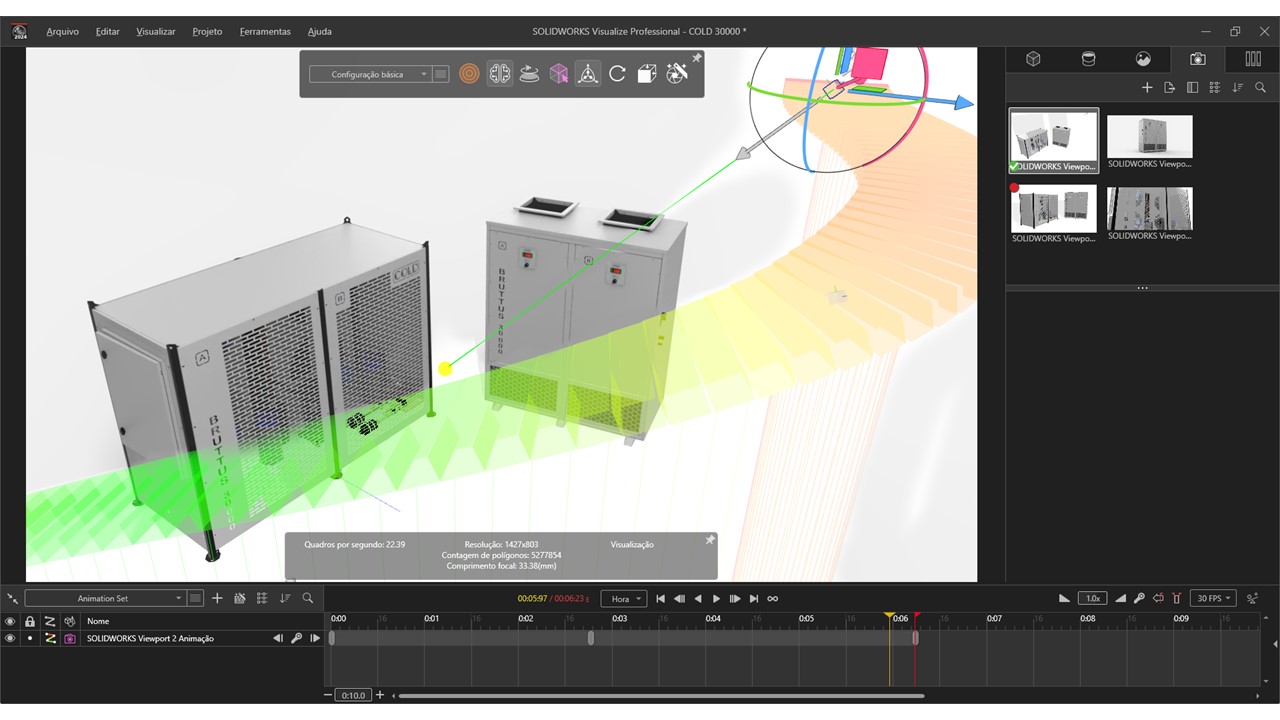
Task: Click the import file icon in camera panel
Action: click(x=1170, y=88)
